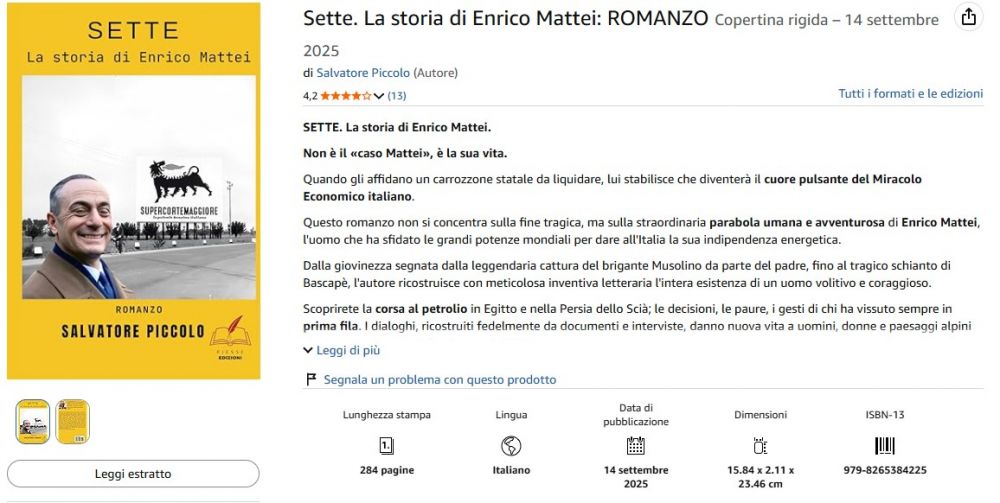Click the star rating icons

click(346, 96)
